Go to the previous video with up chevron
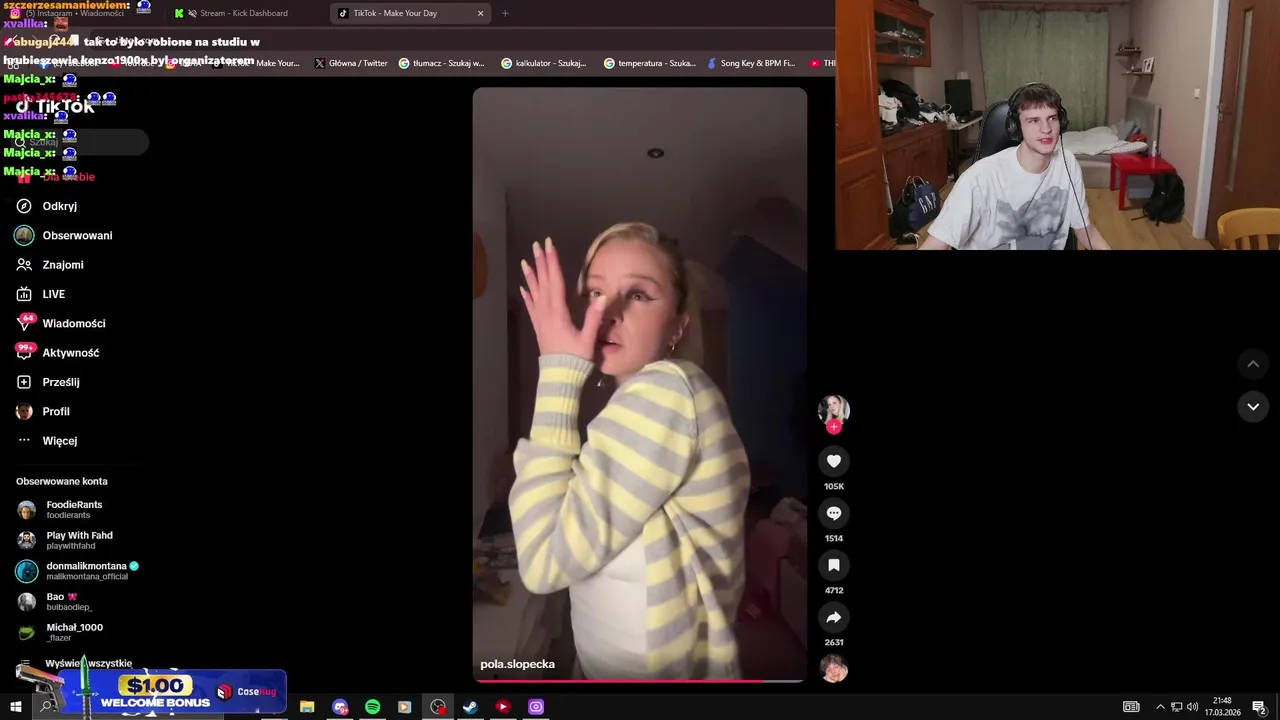Viewport: 1280px width, 720px height. 1253,364
